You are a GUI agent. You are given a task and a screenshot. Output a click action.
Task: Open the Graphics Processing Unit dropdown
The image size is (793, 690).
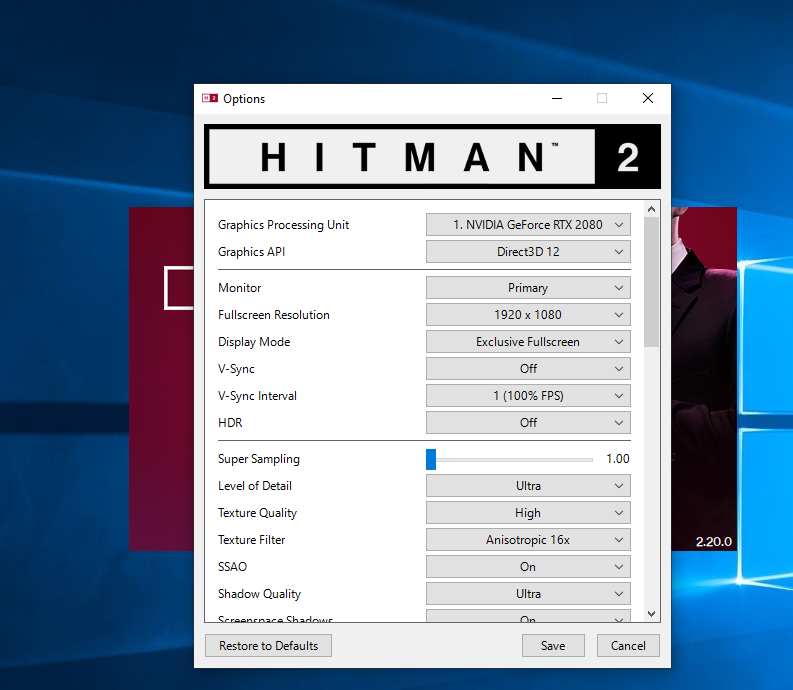pos(528,225)
